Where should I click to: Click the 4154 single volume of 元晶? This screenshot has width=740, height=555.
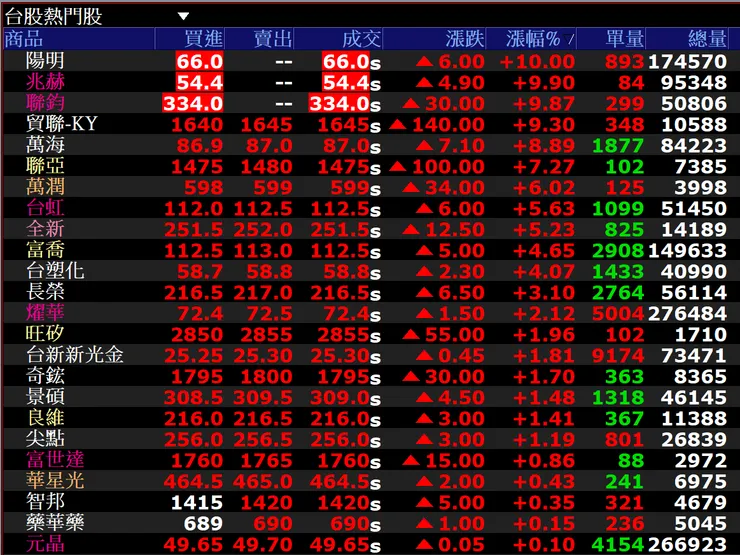pos(618,545)
